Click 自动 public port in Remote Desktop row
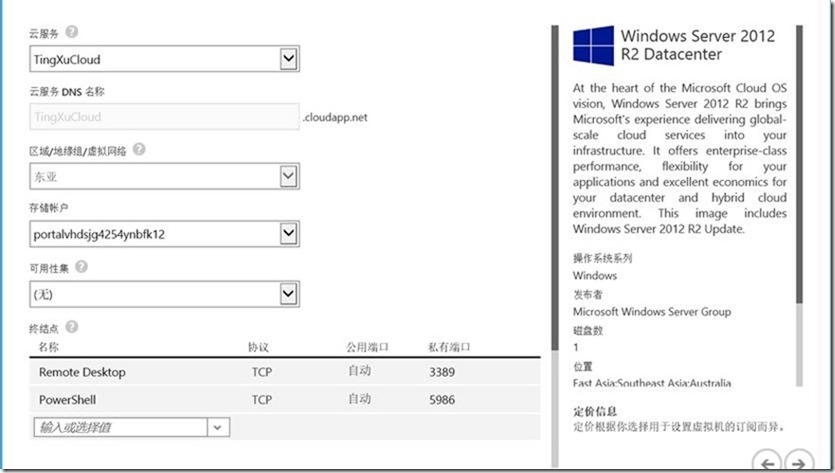Screen dimensions: 835x473 [x=359, y=371]
